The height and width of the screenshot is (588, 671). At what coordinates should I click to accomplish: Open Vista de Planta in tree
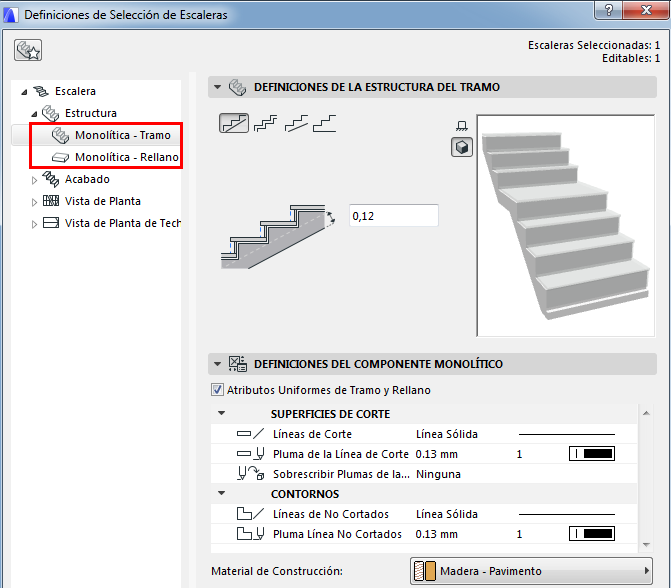tap(103, 201)
